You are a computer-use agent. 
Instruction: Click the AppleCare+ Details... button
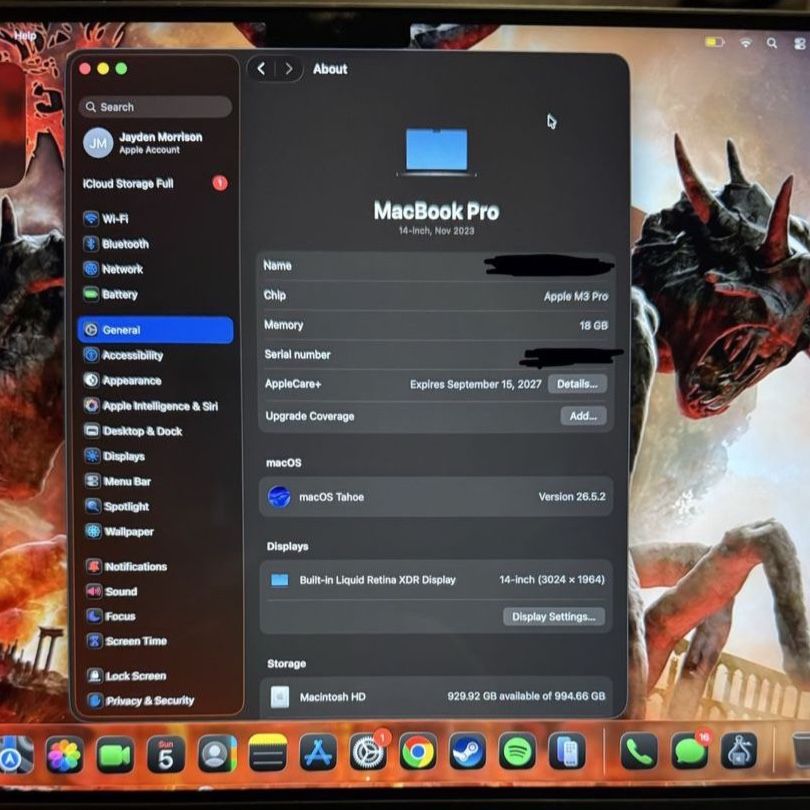point(577,384)
